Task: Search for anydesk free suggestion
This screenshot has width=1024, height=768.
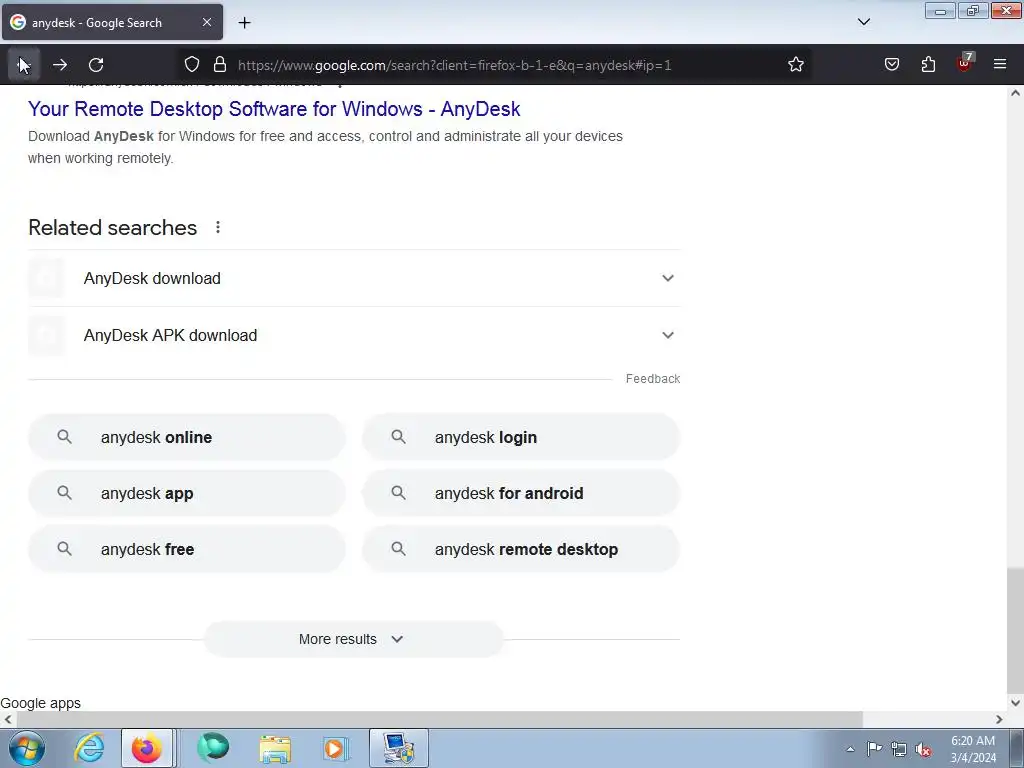Action: click(x=187, y=549)
